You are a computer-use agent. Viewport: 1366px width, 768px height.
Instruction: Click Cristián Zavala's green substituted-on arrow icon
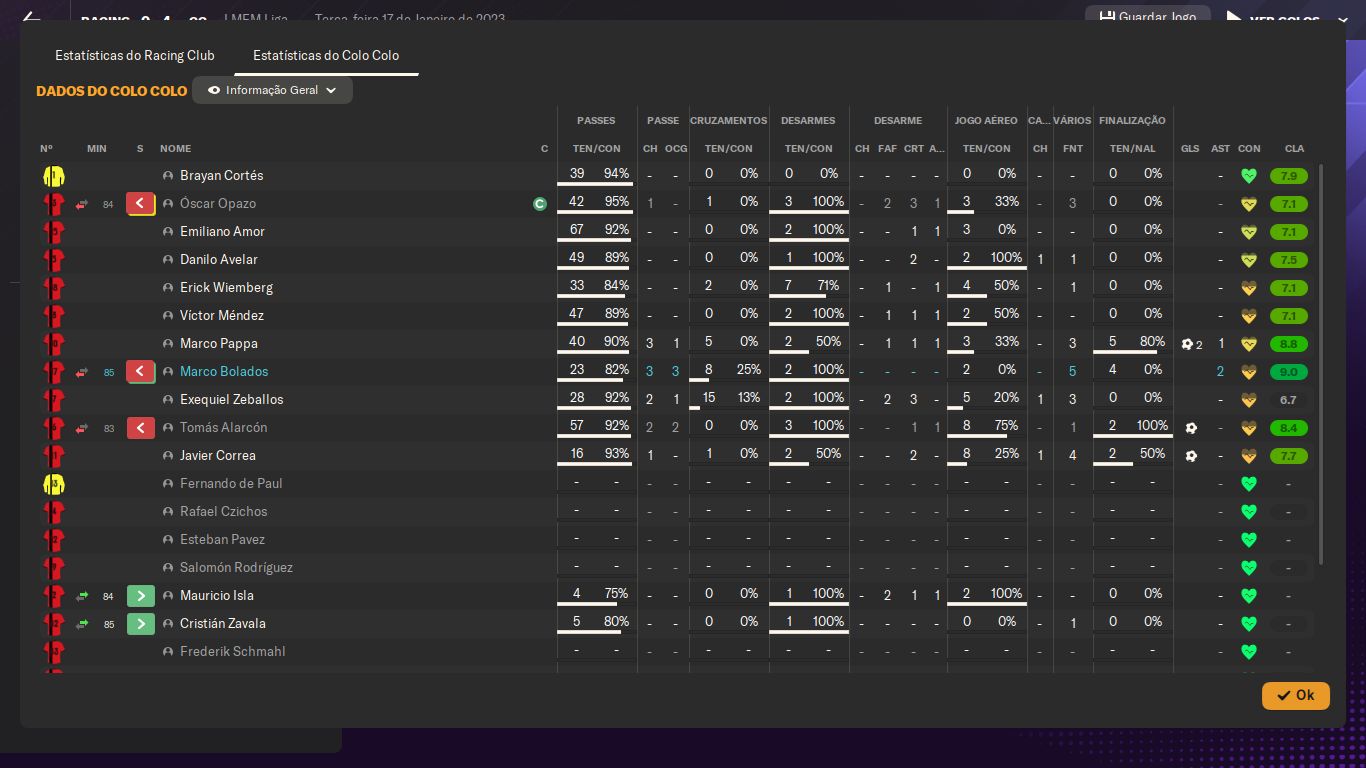click(x=141, y=624)
